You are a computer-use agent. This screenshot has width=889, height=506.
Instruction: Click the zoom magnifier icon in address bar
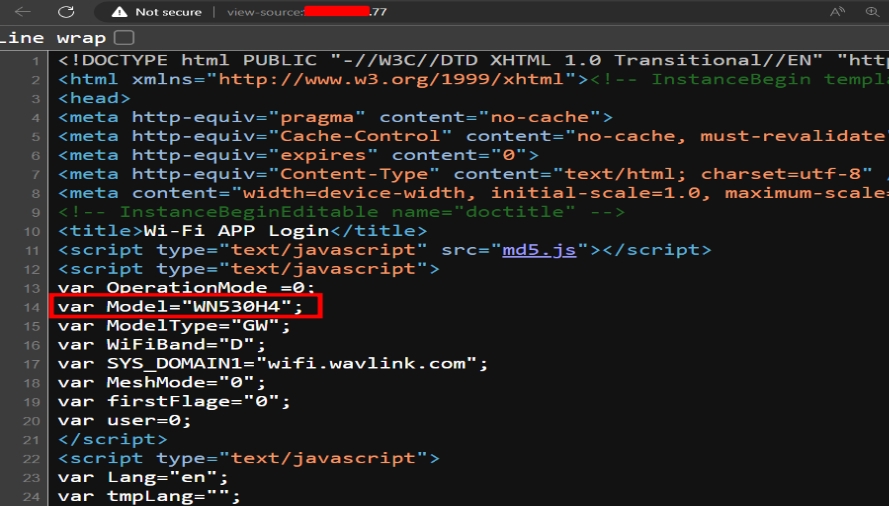click(x=871, y=12)
